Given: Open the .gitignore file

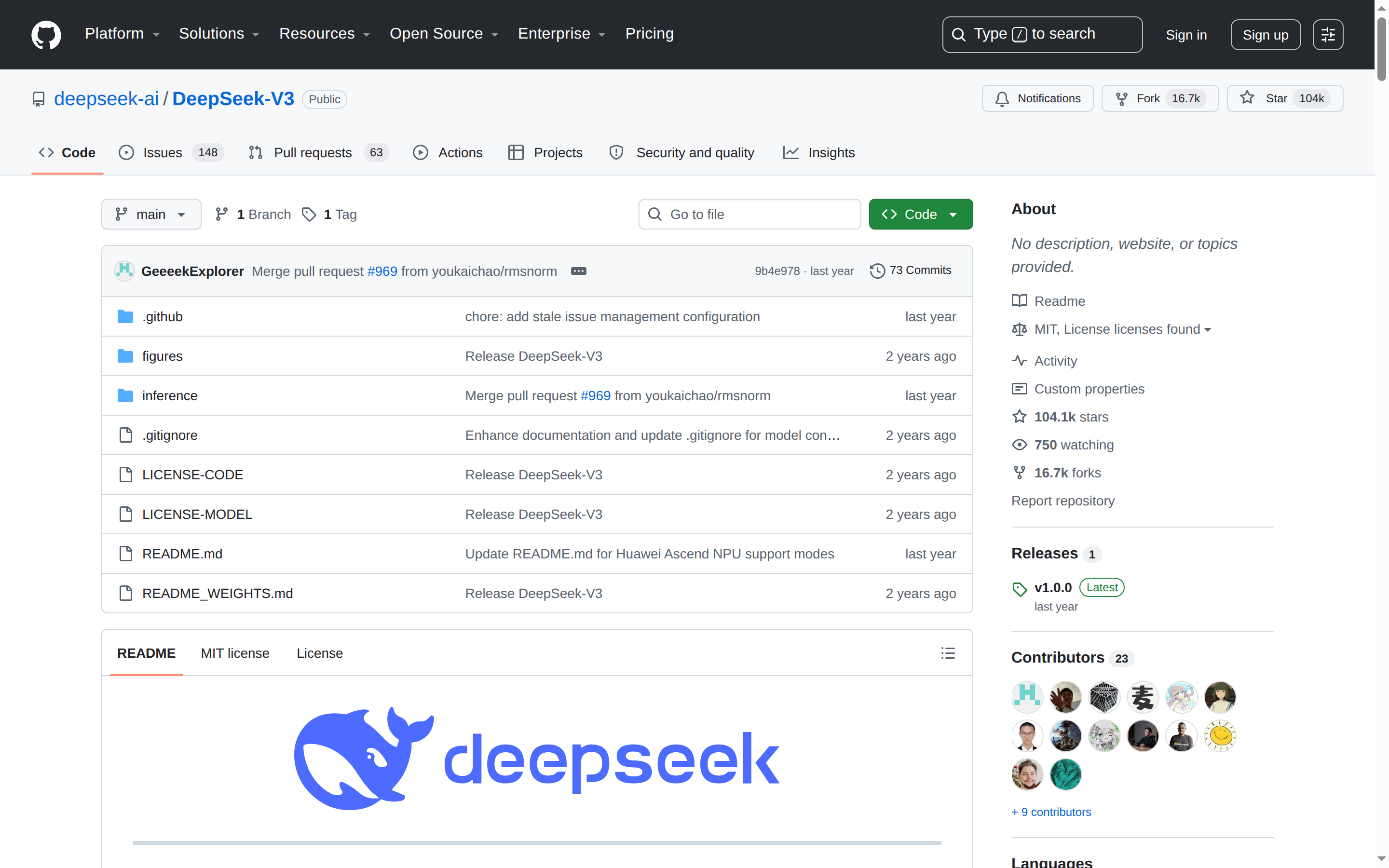Looking at the screenshot, I should [169, 435].
